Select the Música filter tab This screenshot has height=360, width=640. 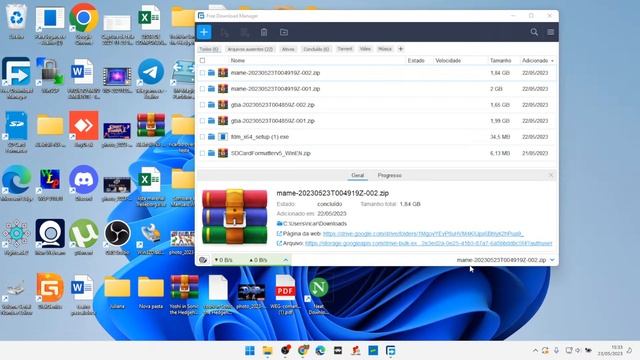tap(385, 49)
